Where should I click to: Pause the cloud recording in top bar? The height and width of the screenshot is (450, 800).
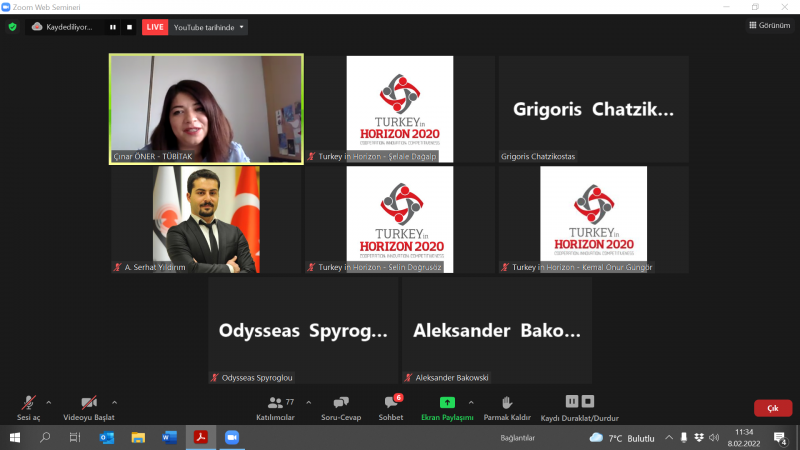pyautogui.click(x=113, y=27)
